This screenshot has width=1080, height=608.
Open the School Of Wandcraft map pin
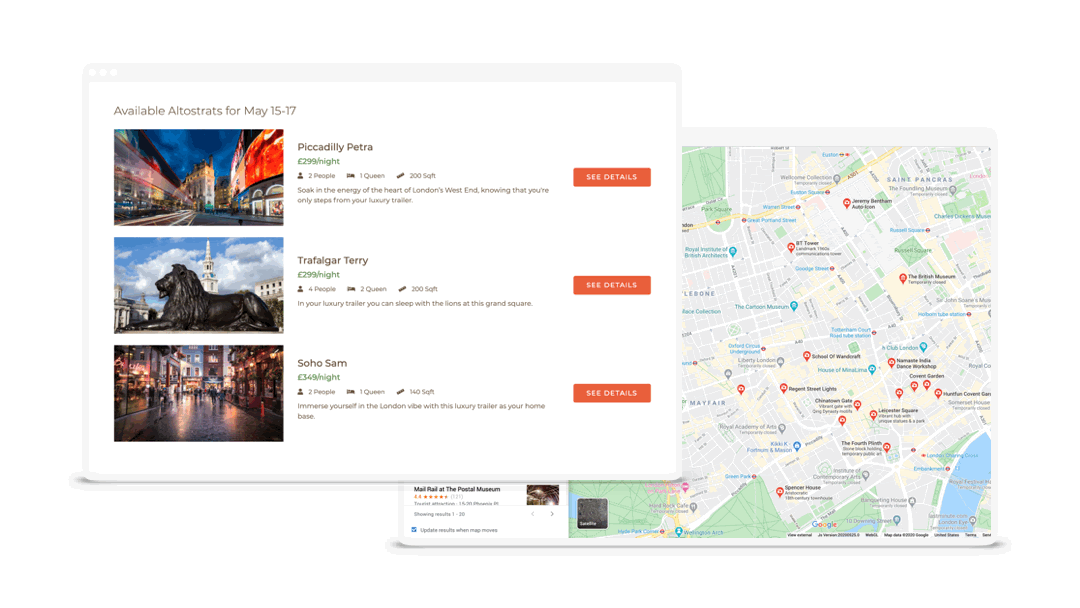[807, 356]
